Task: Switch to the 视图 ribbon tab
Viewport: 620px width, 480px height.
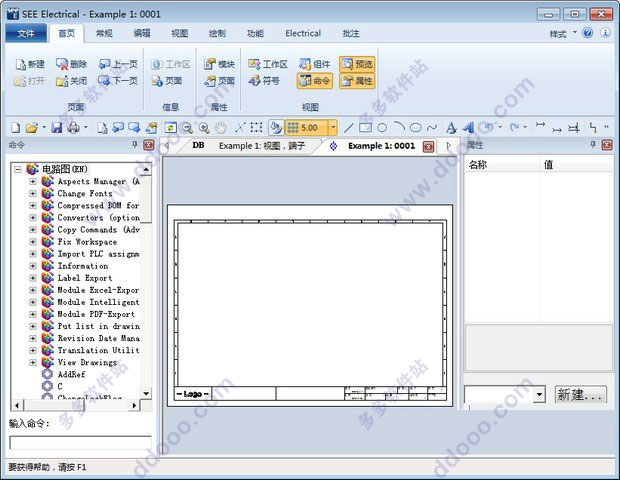Action: (180, 34)
